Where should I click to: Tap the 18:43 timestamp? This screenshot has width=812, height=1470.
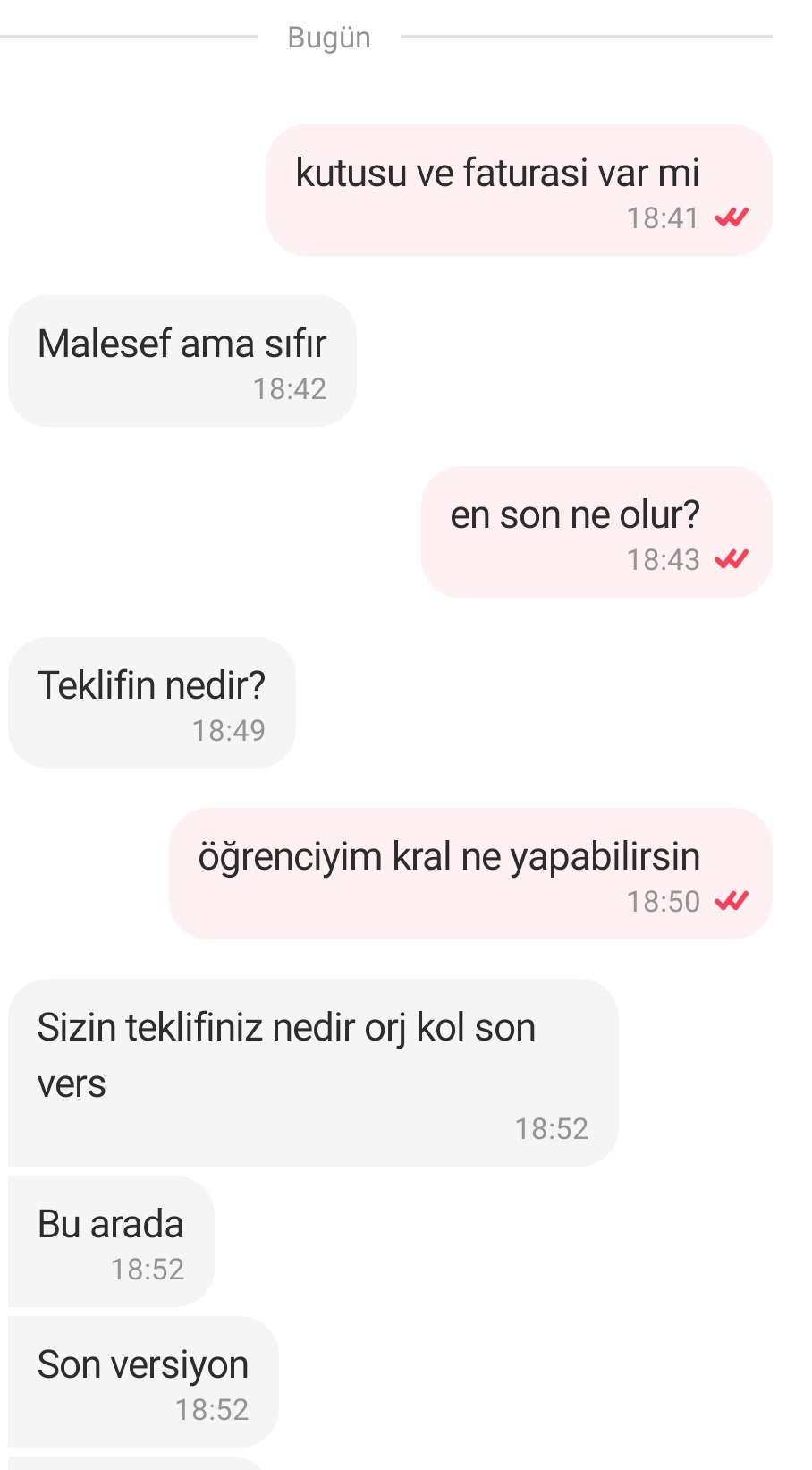[x=663, y=560]
